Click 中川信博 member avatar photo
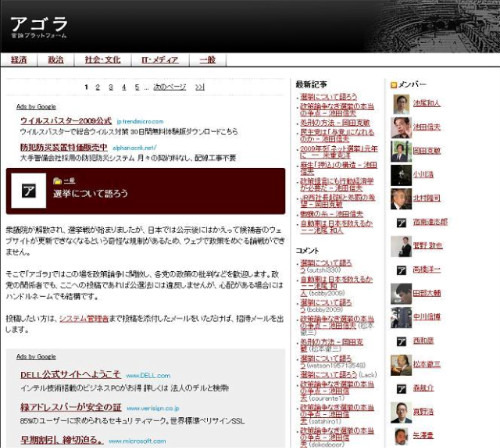Image resolution: width=500 pixels, height=448 pixels. [x=401, y=318]
